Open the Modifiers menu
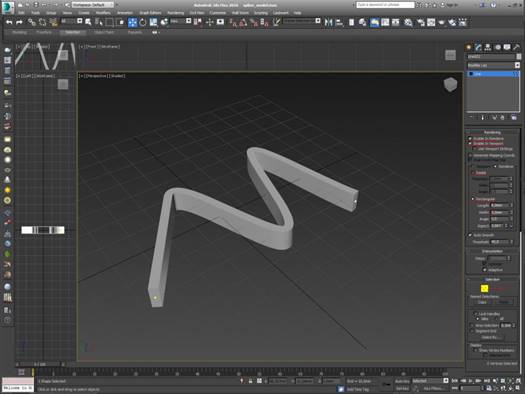The height and width of the screenshot is (394, 525). click(103, 13)
